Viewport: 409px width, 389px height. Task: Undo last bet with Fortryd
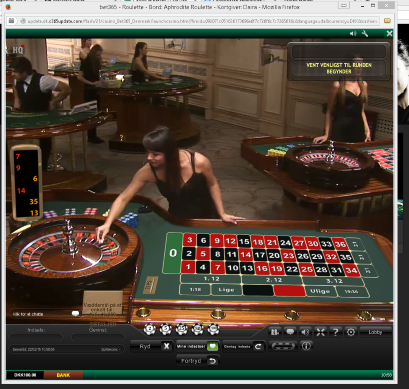(197, 361)
